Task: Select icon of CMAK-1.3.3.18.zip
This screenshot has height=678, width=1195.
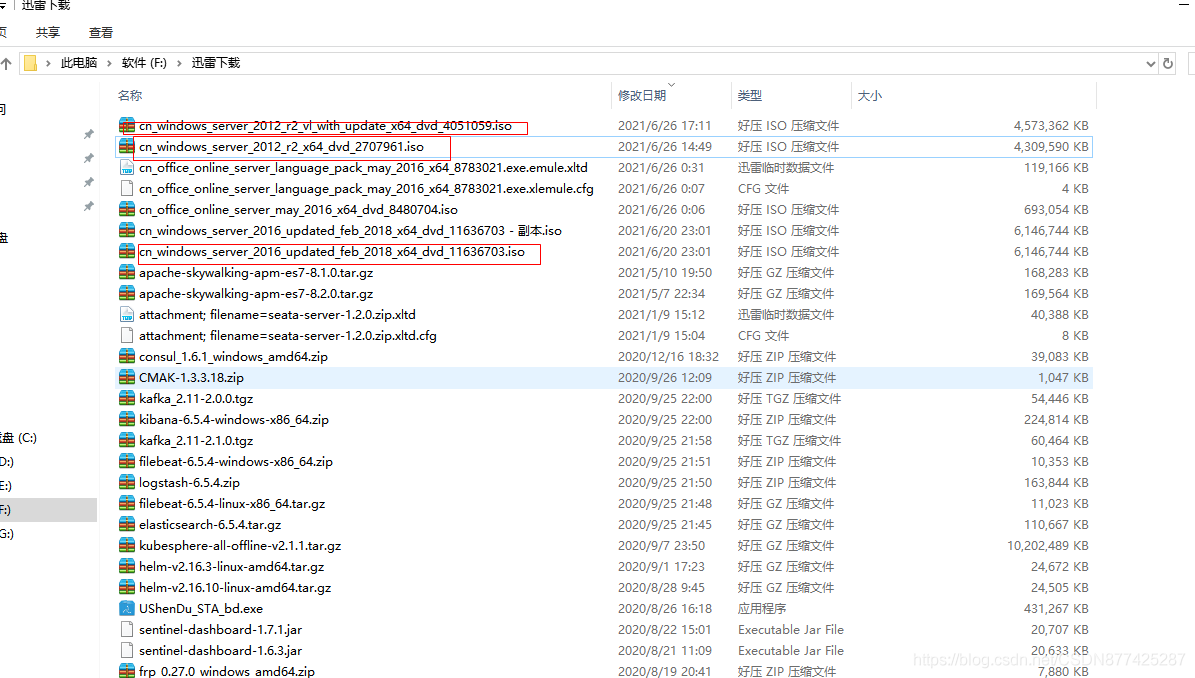Action: pyautogui.click(x=127, y=377)
